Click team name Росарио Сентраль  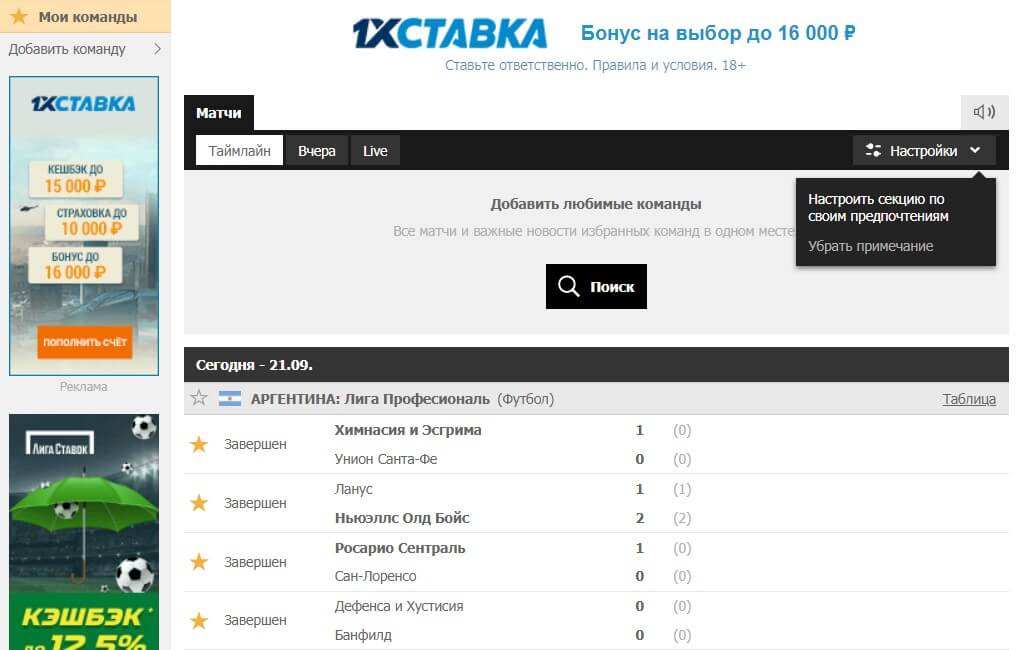[x=400, y=548]
